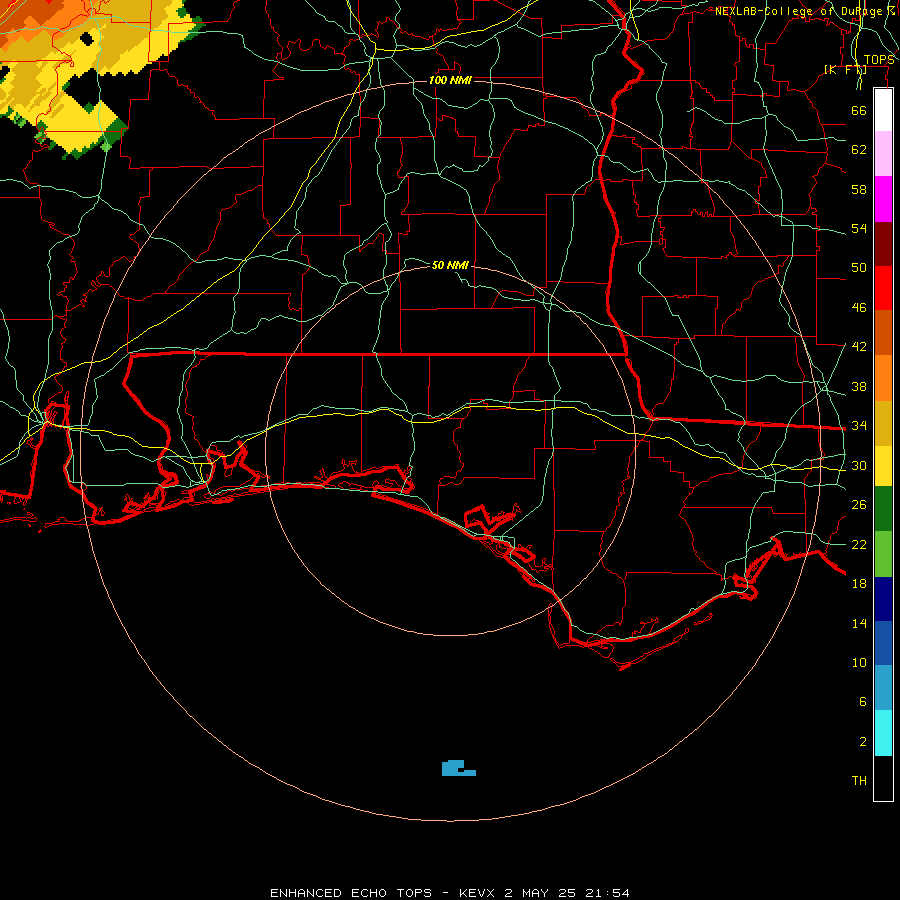Click the white 66 kft legend swatch
The height and width of the screenshot is (900, 900).
(883, 110)
